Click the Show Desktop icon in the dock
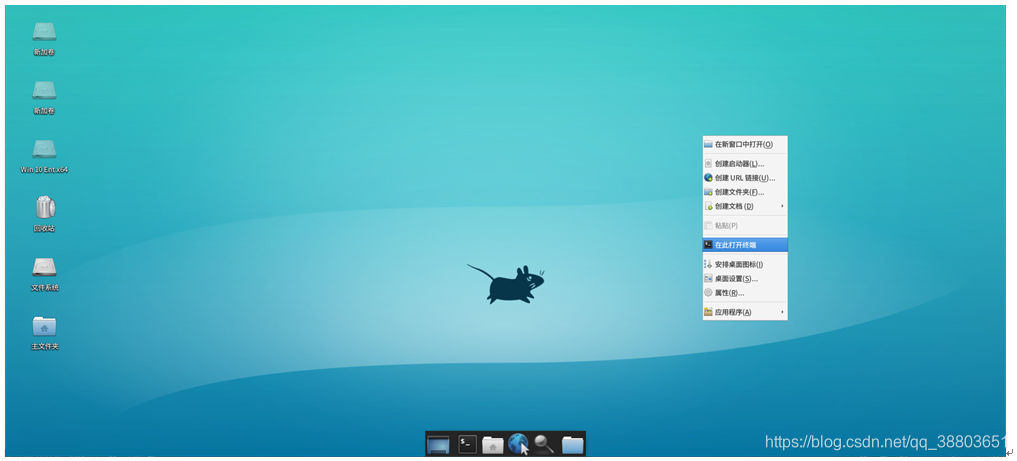 pos(438,445)
